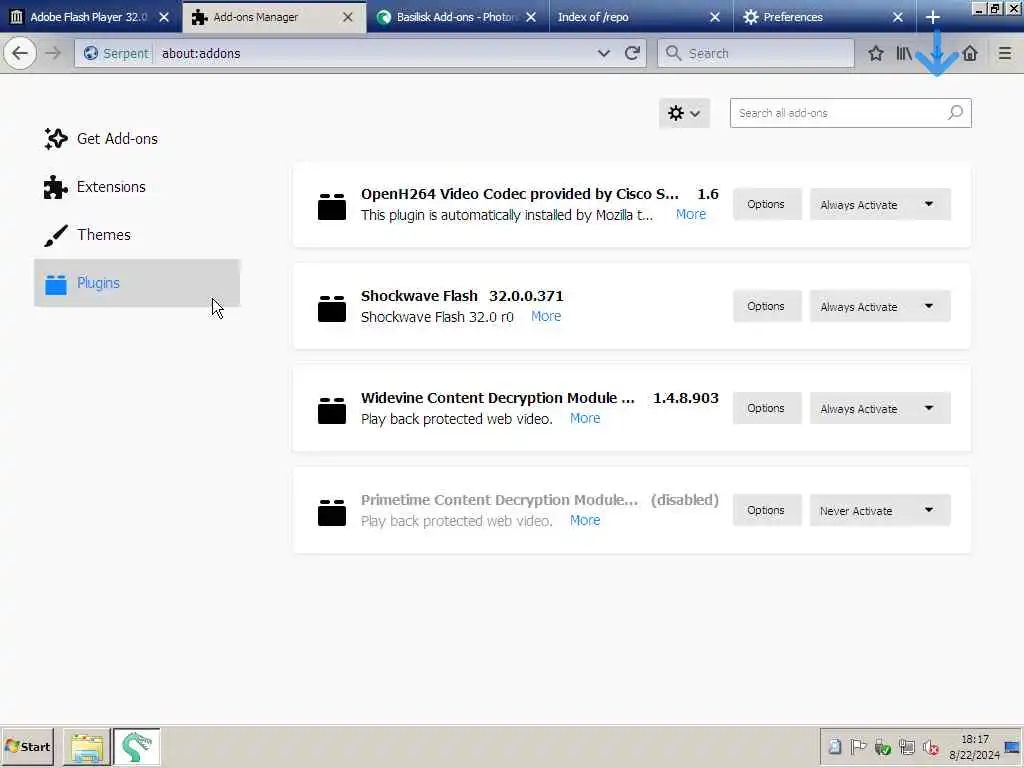Open the add-ons tools gear dropdown
The image size is (1024, 768).
(x=684, y=113)
